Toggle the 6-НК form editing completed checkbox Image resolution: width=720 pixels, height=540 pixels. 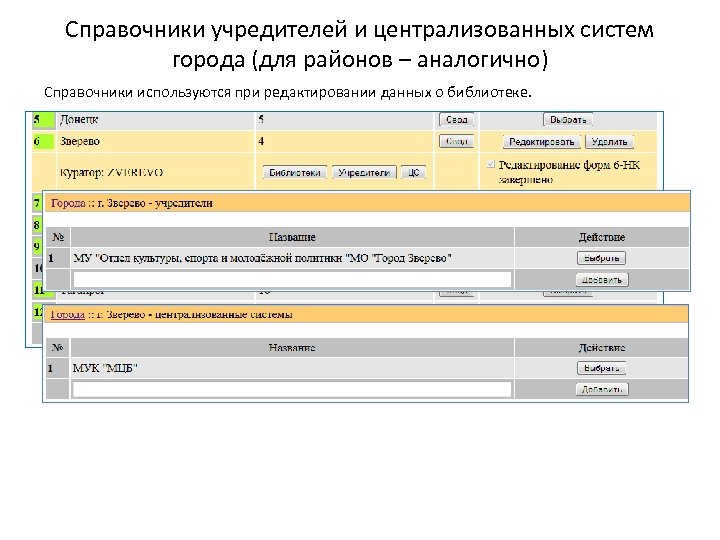(491, 164)
